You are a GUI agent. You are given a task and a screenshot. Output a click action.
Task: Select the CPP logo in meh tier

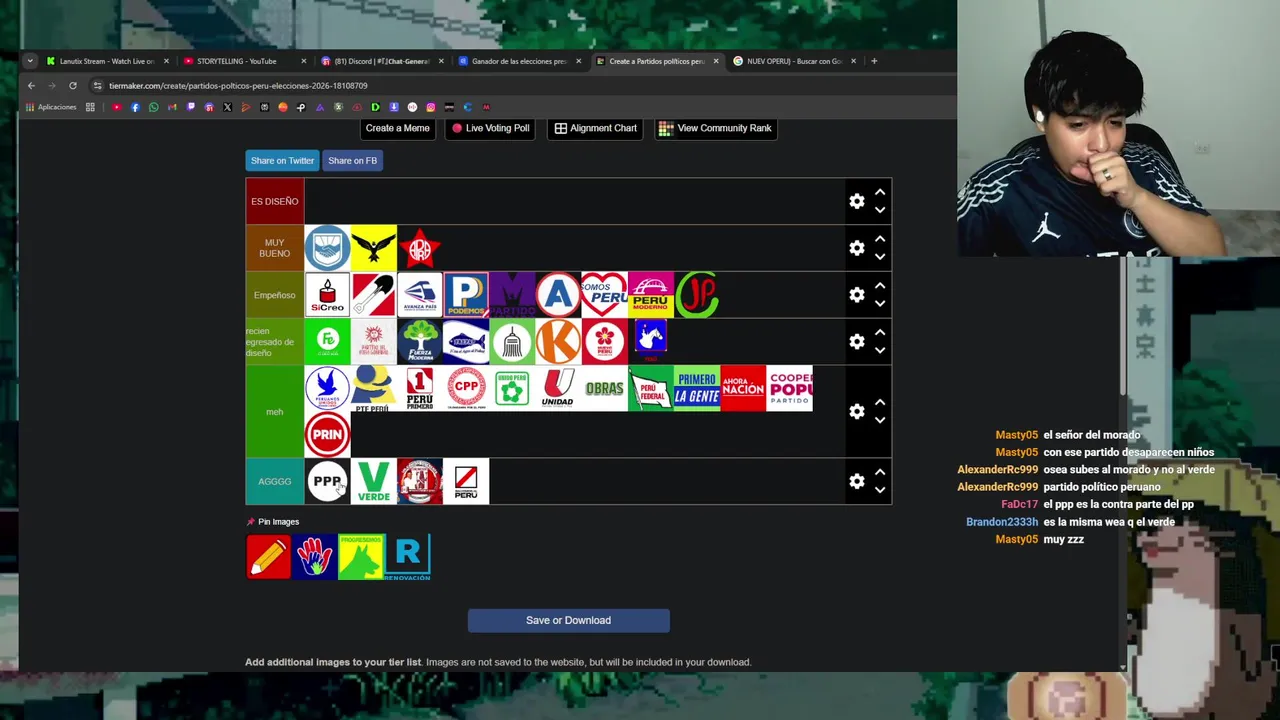tap(466, 388)
